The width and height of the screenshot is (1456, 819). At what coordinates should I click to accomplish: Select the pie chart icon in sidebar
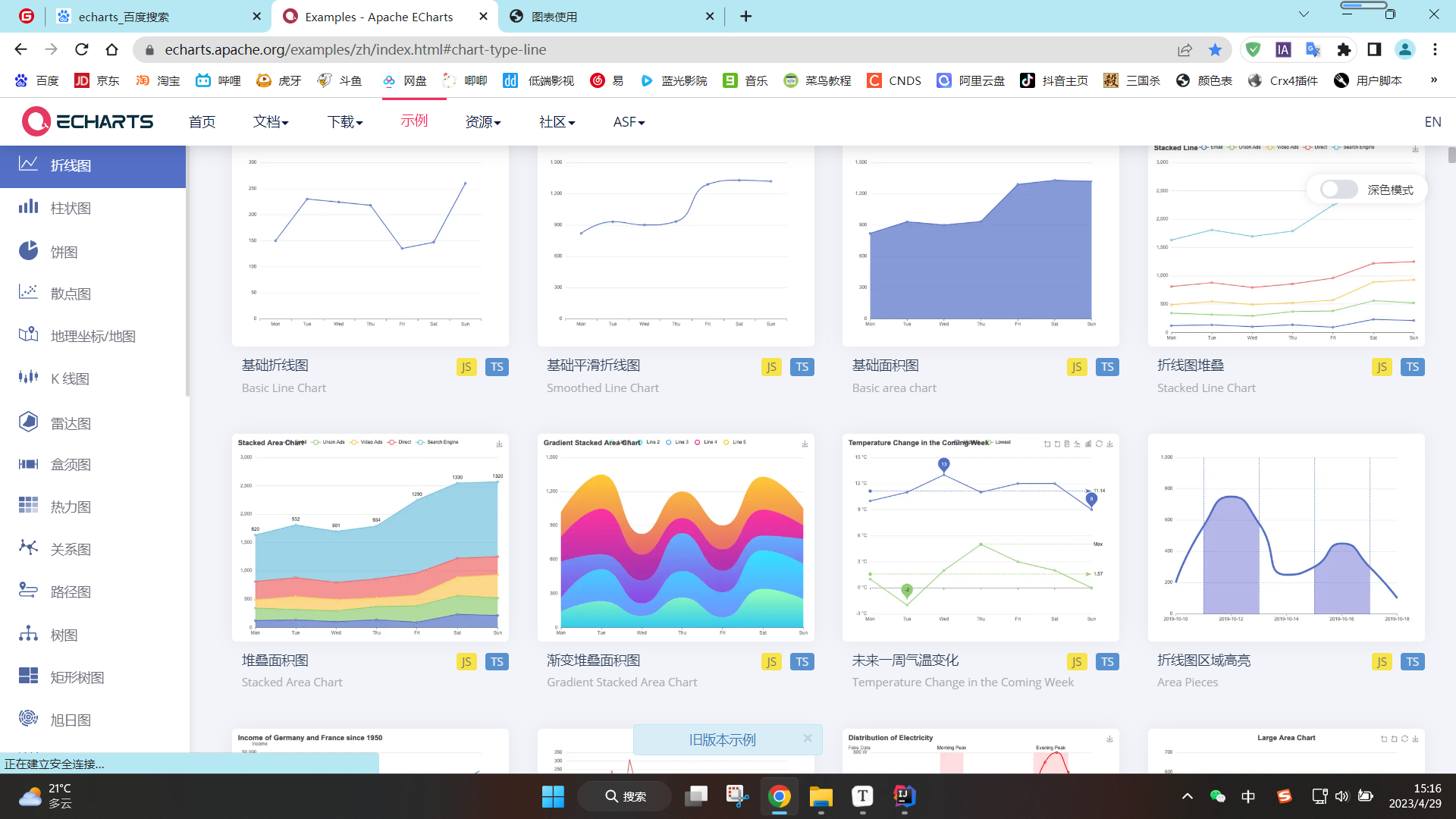pos(28,251)
